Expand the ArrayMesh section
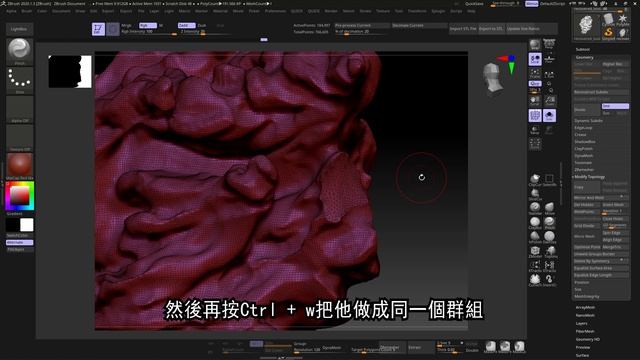The height and width of the screenshot is (360, 640). coord(585,307)
